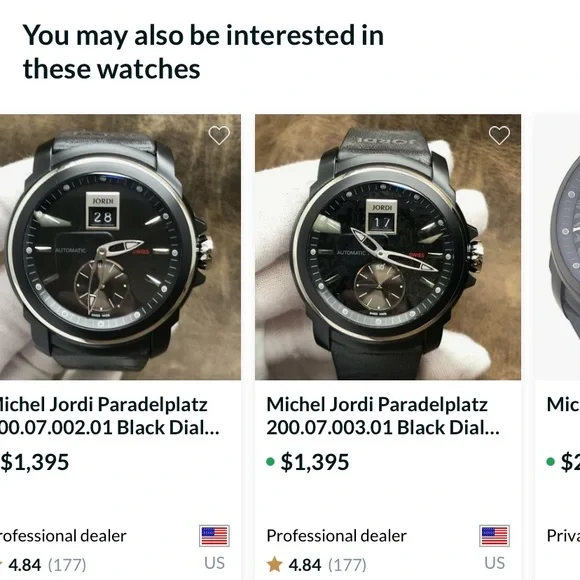Click US flag icon on first listing
Screen dimensions: 580x580
point(214,536)
